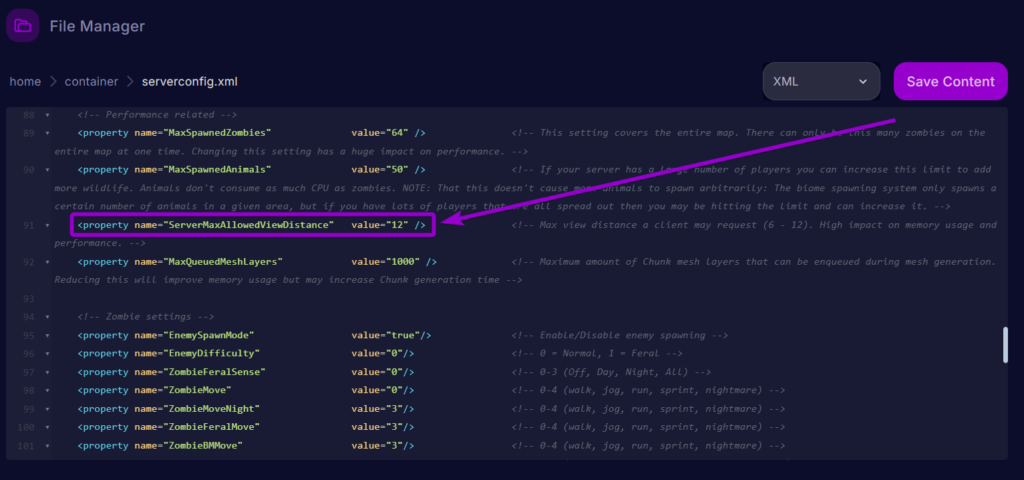Image resolution: width=1024 pixels, height=480 pixels.
Task: Collapse fold arrow on line 88
Action: pos(47,115)
